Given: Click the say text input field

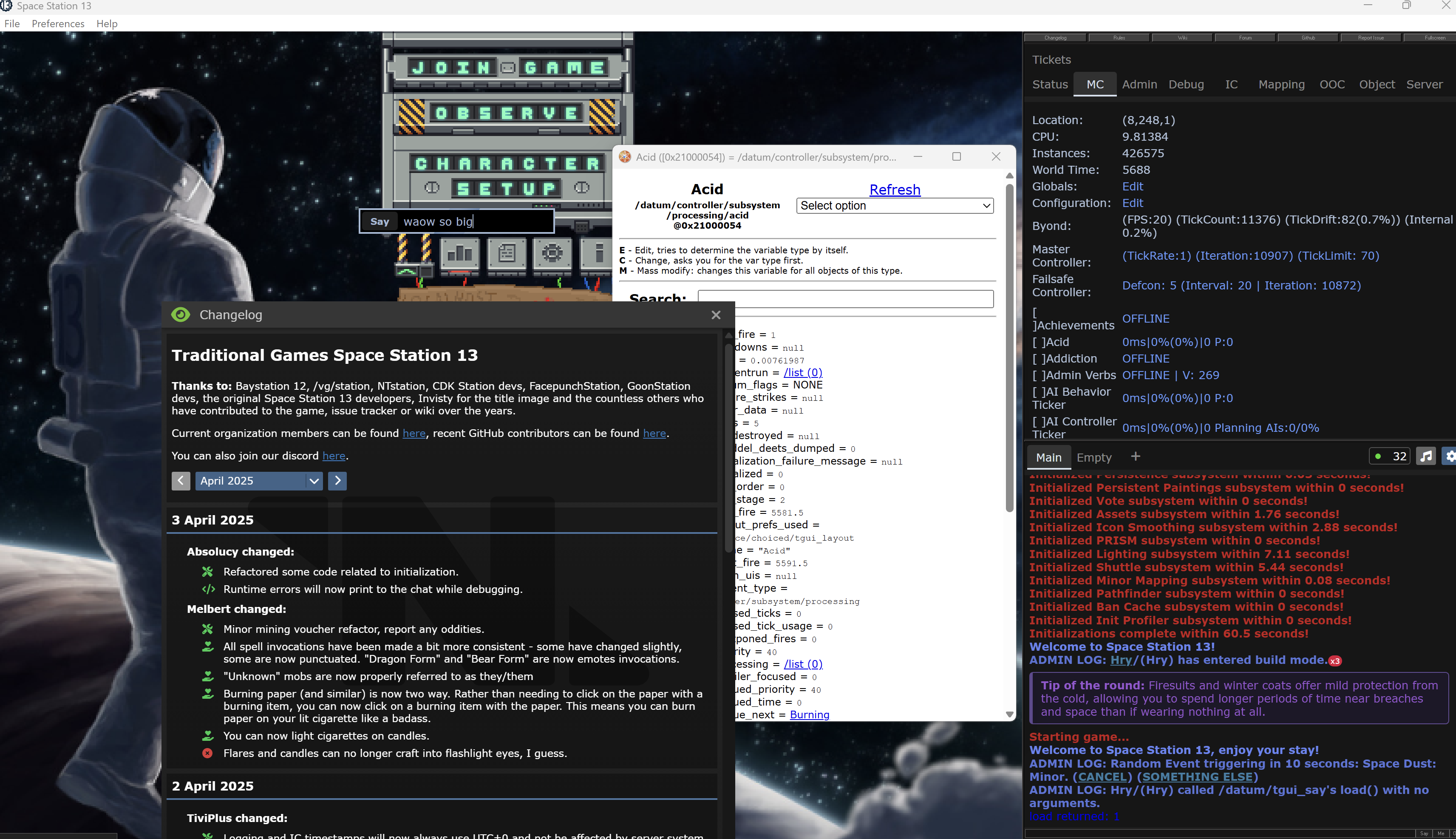Looking at the screenshot, I should 476,221.
